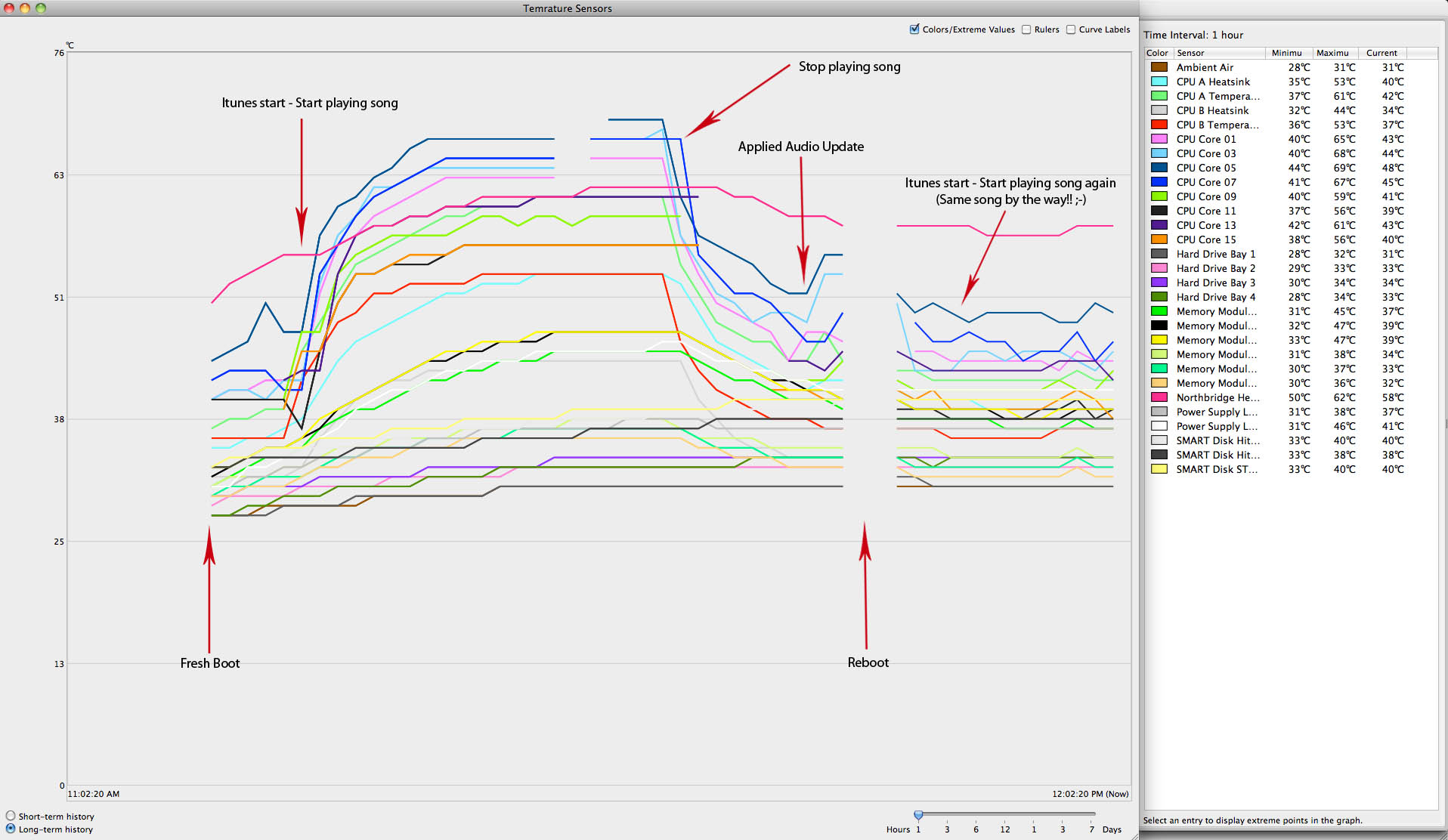1448x840 pixels.
Task: Click Northbridge current value 58℃
Action: tap(1393, 397)
